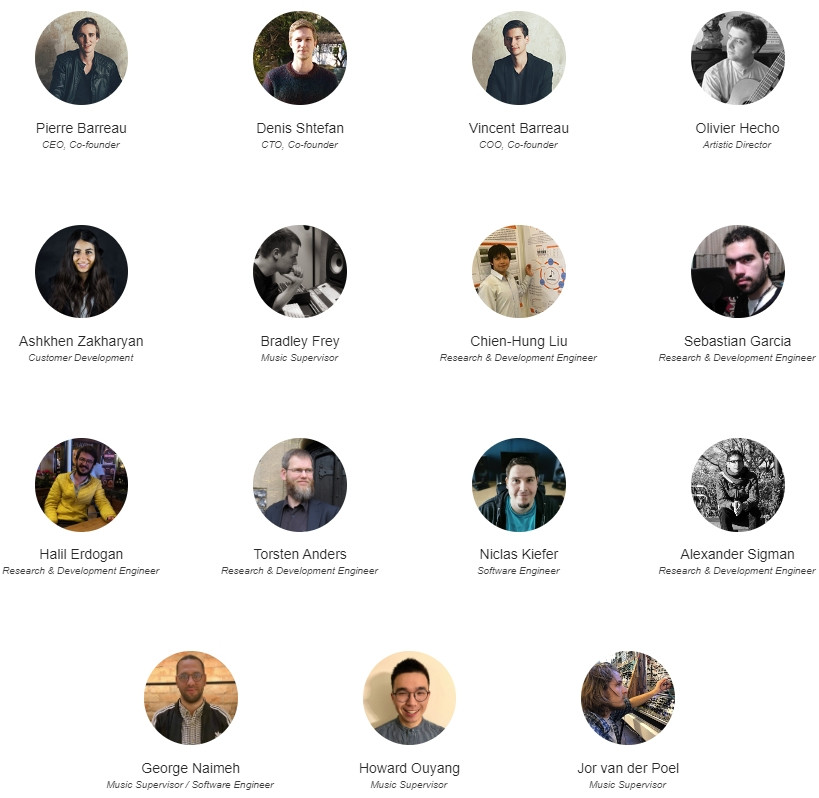Open George Naimeh's brick wall photo

pyautogui.click(x=191, y=698)
